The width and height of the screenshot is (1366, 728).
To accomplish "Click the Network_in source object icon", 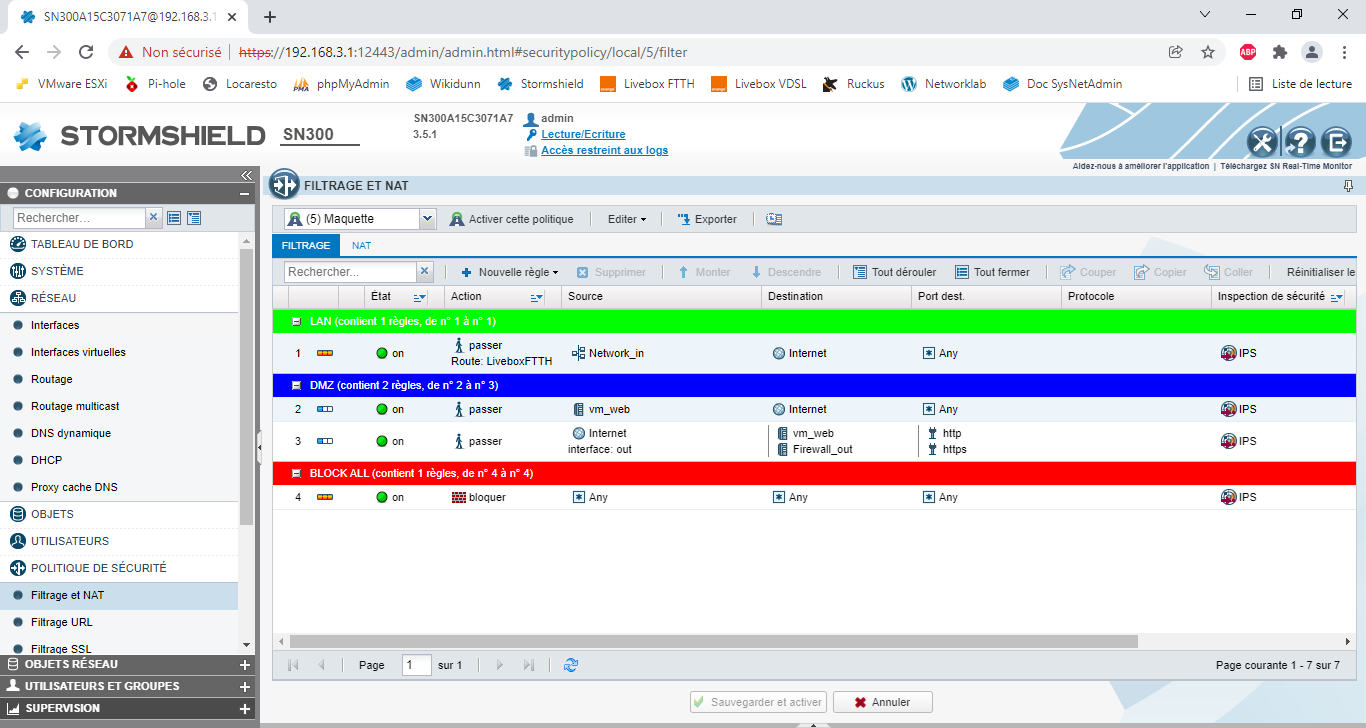I will [578, 353].
